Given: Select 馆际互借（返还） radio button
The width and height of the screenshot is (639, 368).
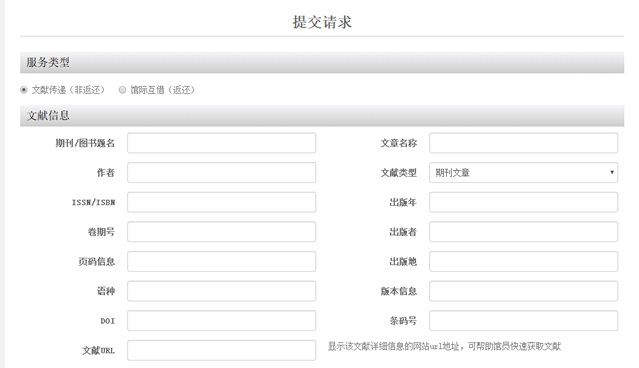Looking at the screenshot, I should [x=122, y=90].
